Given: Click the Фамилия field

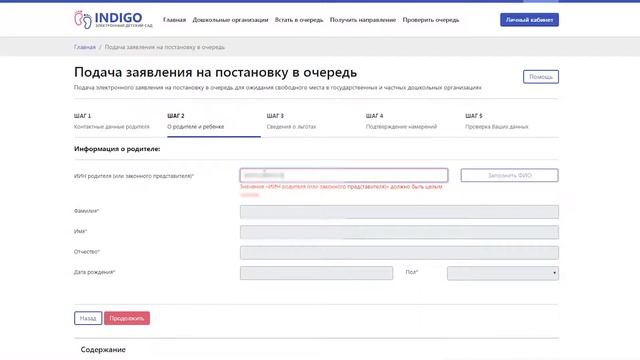Looking at the screenshot, I should (x=399, y=212).
